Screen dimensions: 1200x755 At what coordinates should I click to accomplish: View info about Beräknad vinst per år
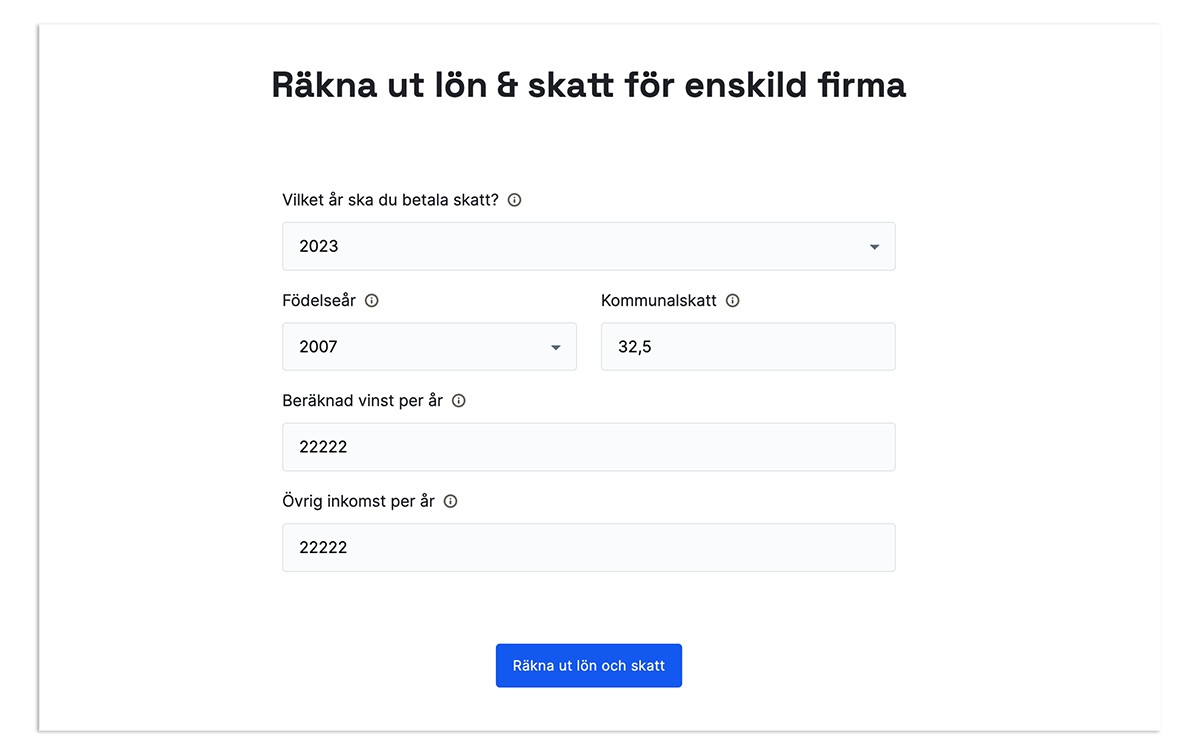(x=458, y=400)
